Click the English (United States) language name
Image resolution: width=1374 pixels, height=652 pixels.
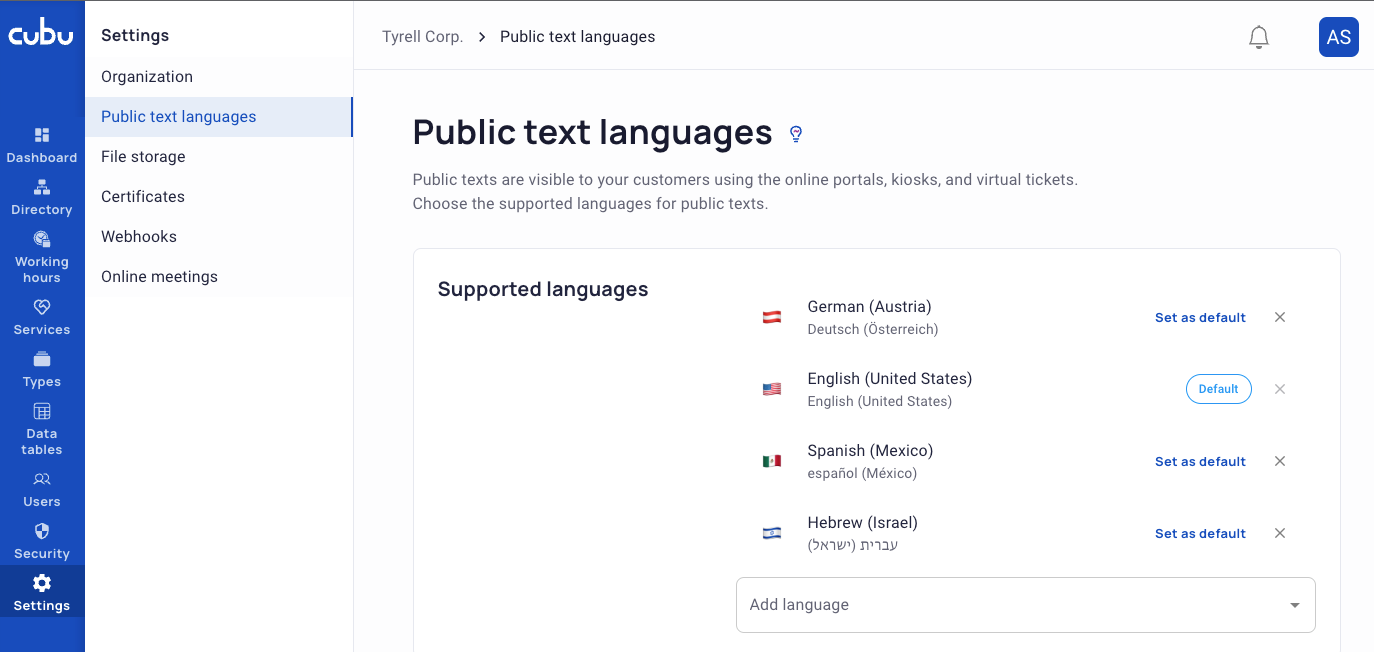[890, 379]
